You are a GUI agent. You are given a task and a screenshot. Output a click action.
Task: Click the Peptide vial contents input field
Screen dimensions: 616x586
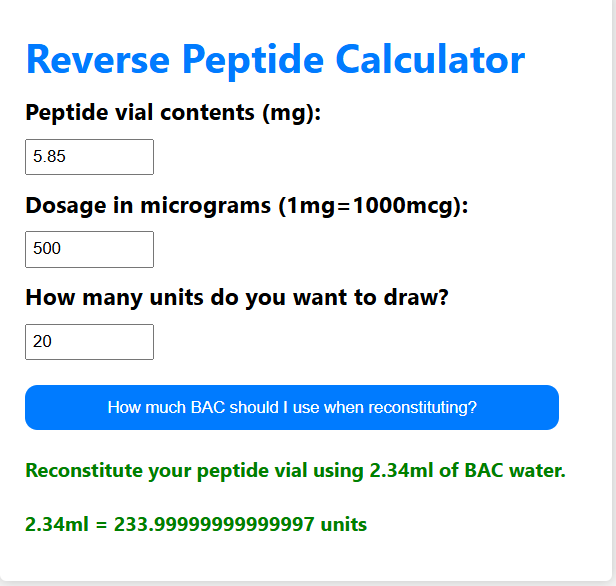click(89, 157)
